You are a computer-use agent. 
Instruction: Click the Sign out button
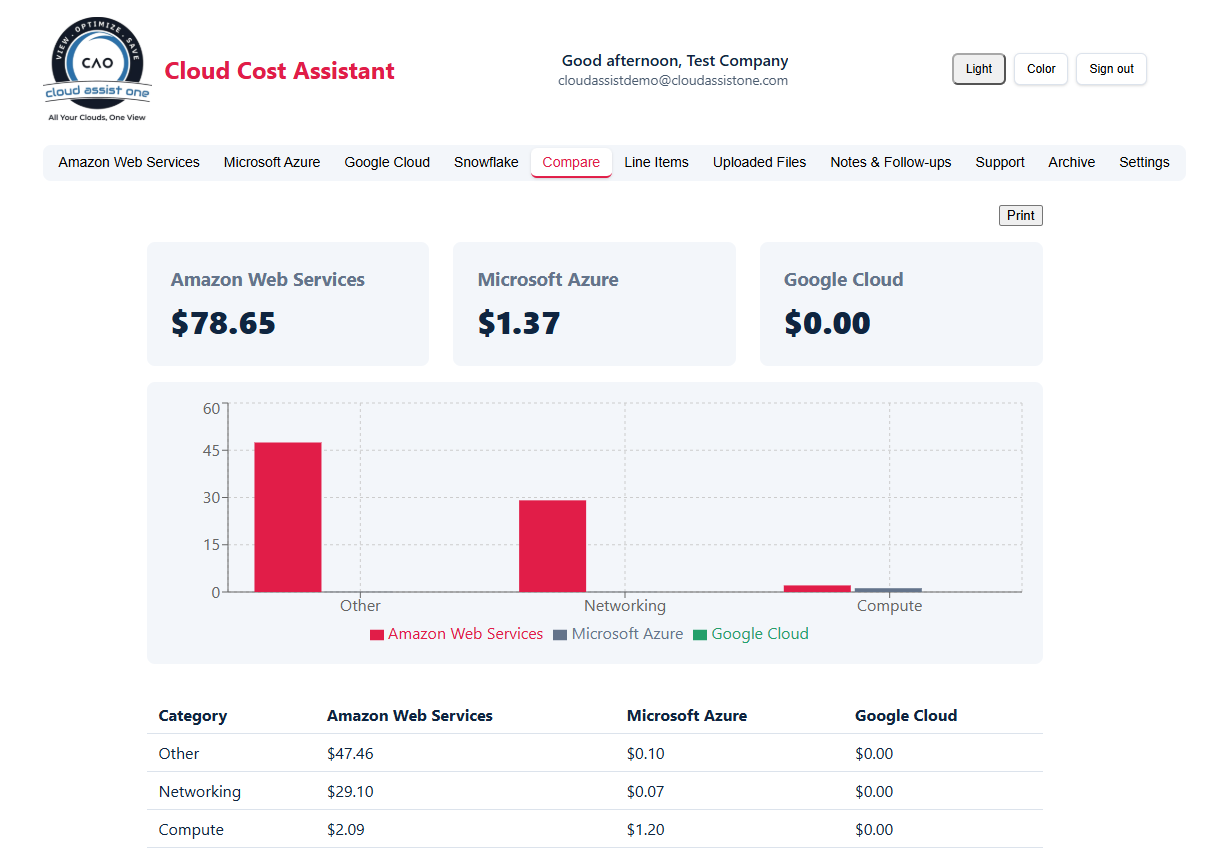(x=1111, y=69)
